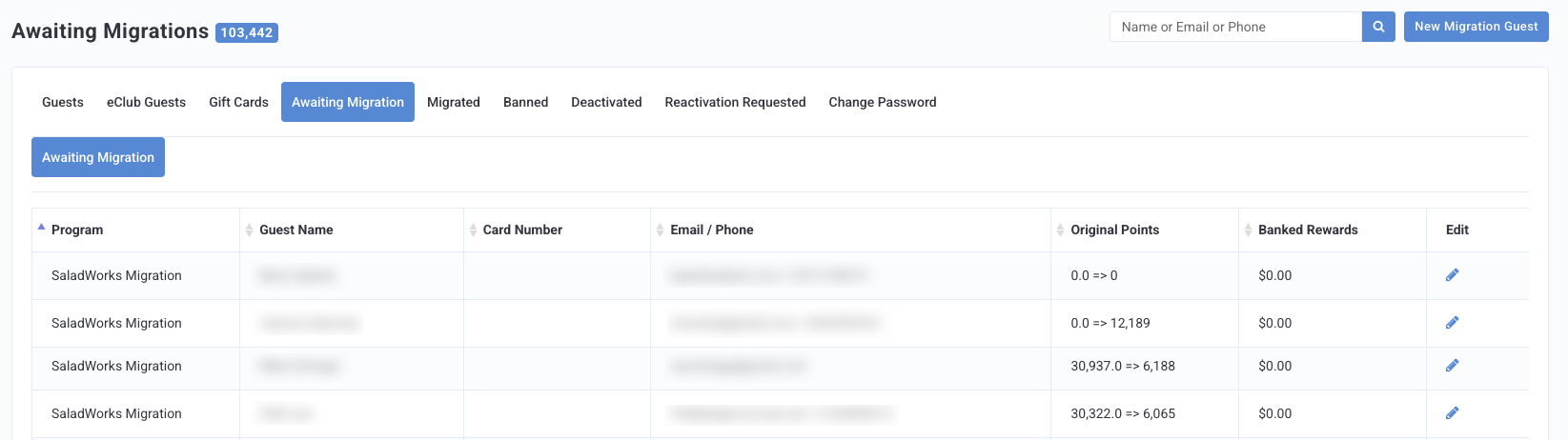Sort table by Card Number column

[522, 230]
